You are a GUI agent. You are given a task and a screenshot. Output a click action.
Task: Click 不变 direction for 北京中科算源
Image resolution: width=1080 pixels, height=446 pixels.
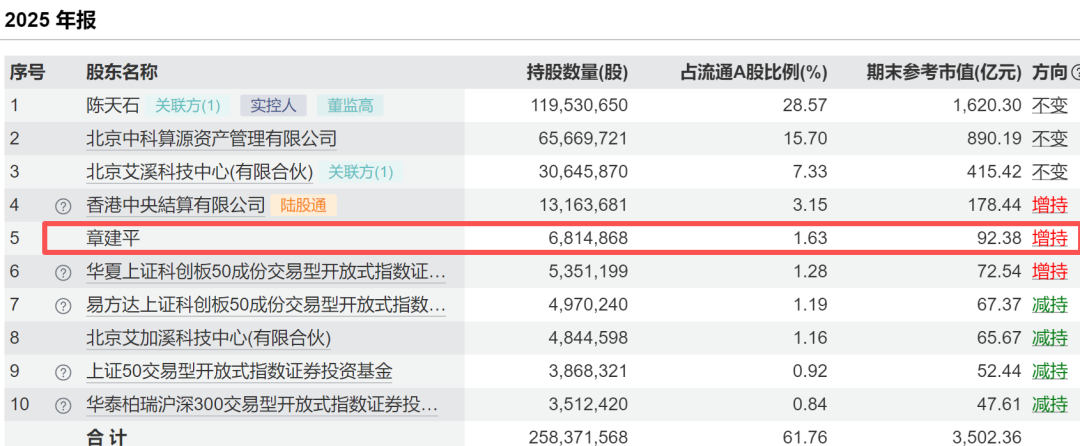(x=1050, y=139)
